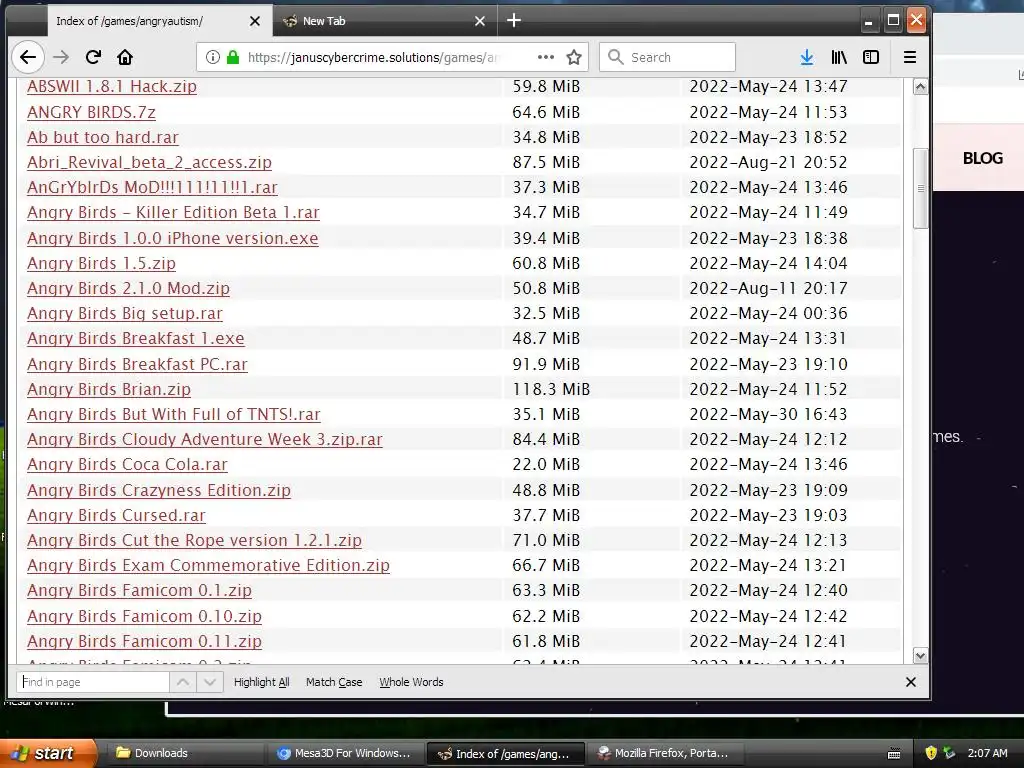Click Angry Birds Famicom 0.10.zip link
The height and width of the screenshot is (768, 1024).
tap(144, 616)
